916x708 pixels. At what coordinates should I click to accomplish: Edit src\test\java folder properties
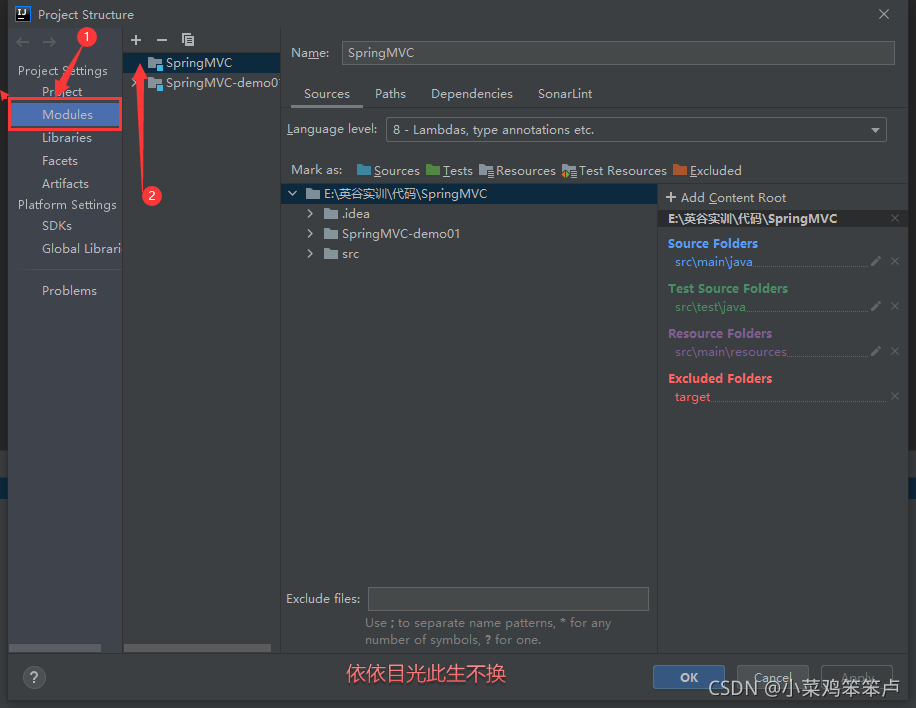(x=876, y=306)
